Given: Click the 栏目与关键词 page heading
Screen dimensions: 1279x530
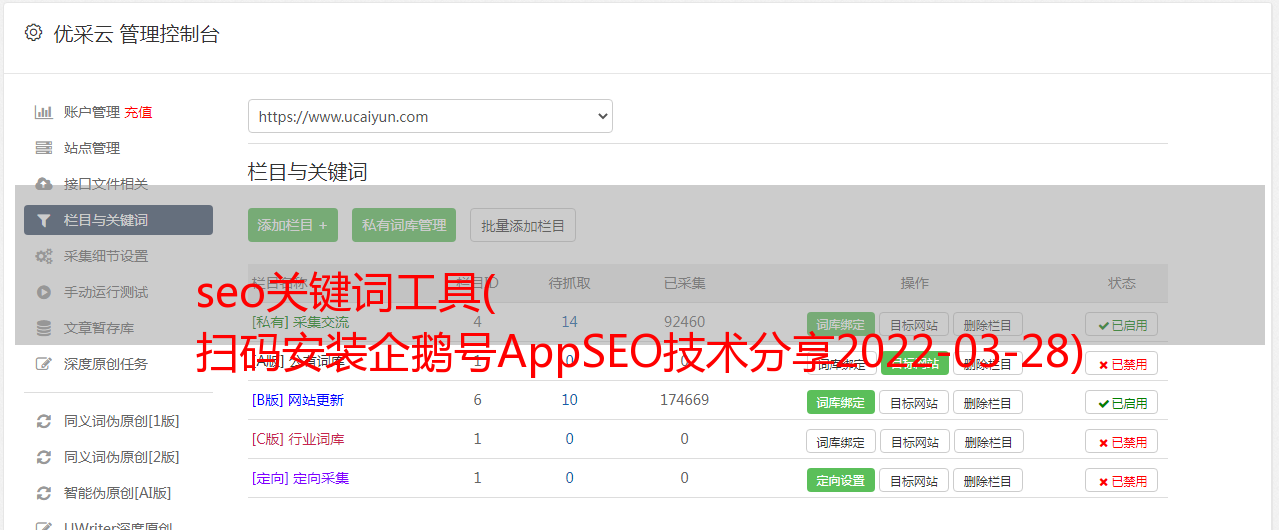Looking at the screenshot, I should click(308, 172).
